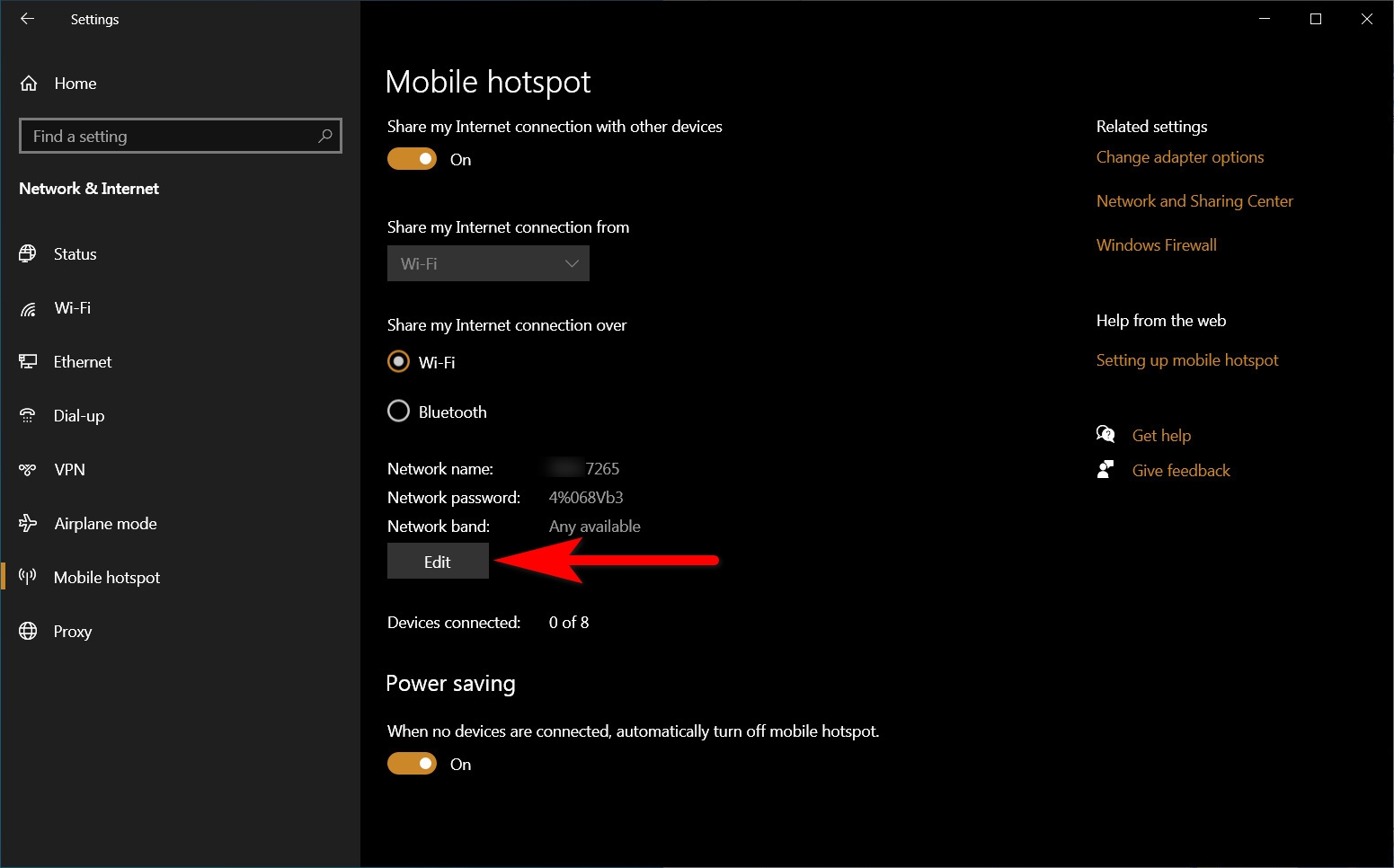The height and width of the screenshot is (868, 1394).
Task: Click the Status globe icon
Action: click(x=28, y=253)
